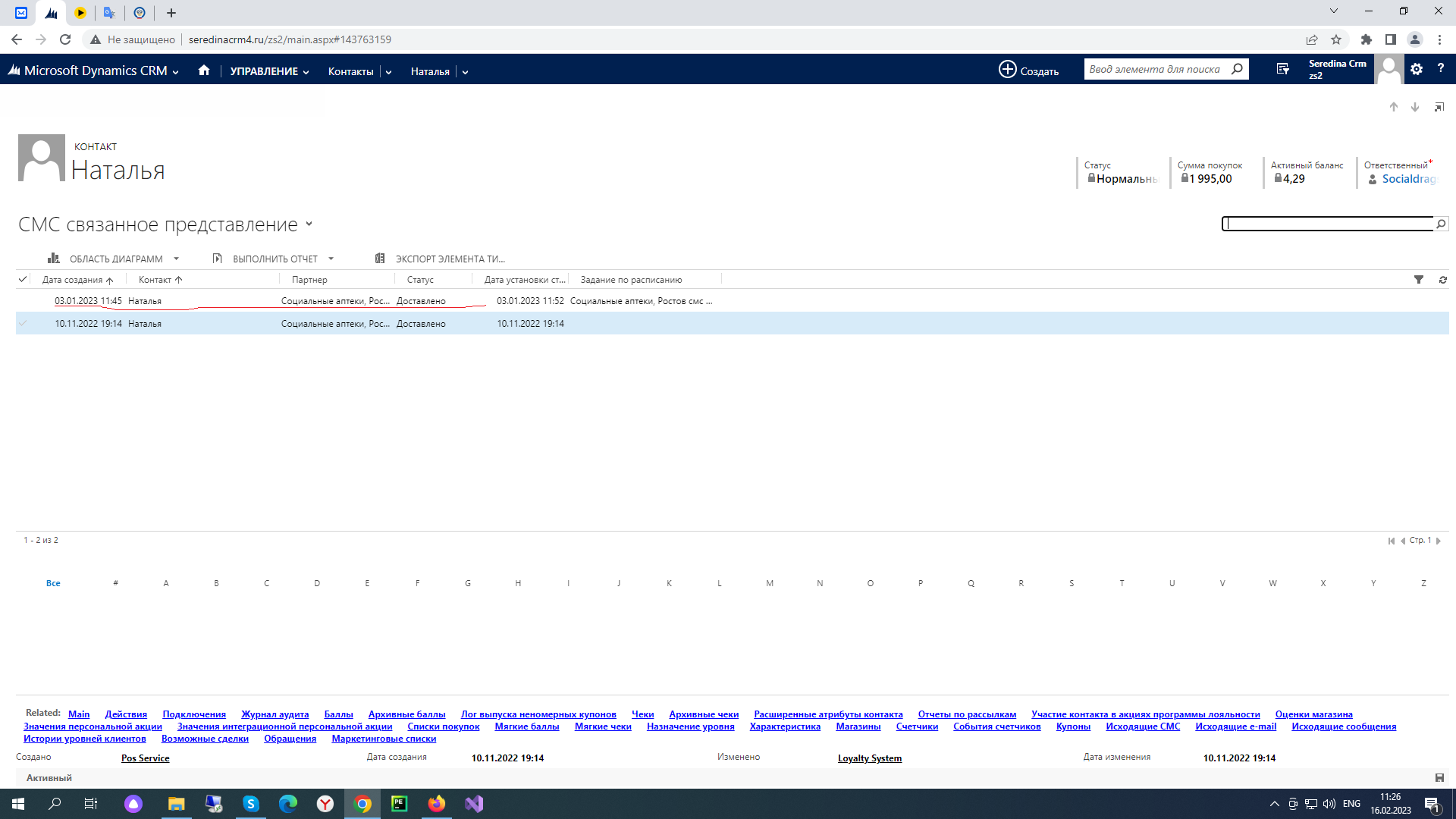Click the grid quick search field
The width and height of the screenshot is (1456, 819).
coord(1327,224)
